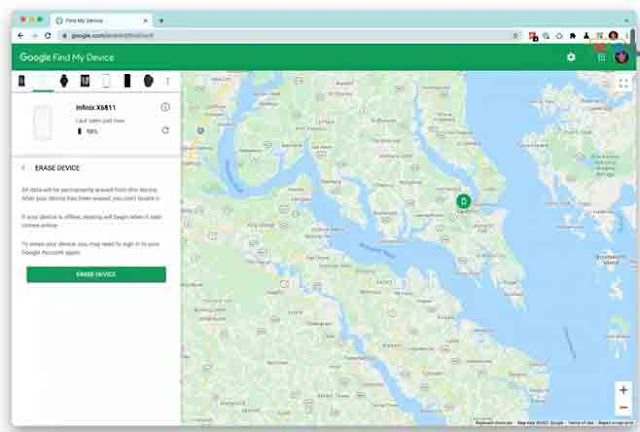Image resolution: width=640 pixels, height=432 pixels.
Task: Click the device thumbnail image
Action: (x=43, y=122)
